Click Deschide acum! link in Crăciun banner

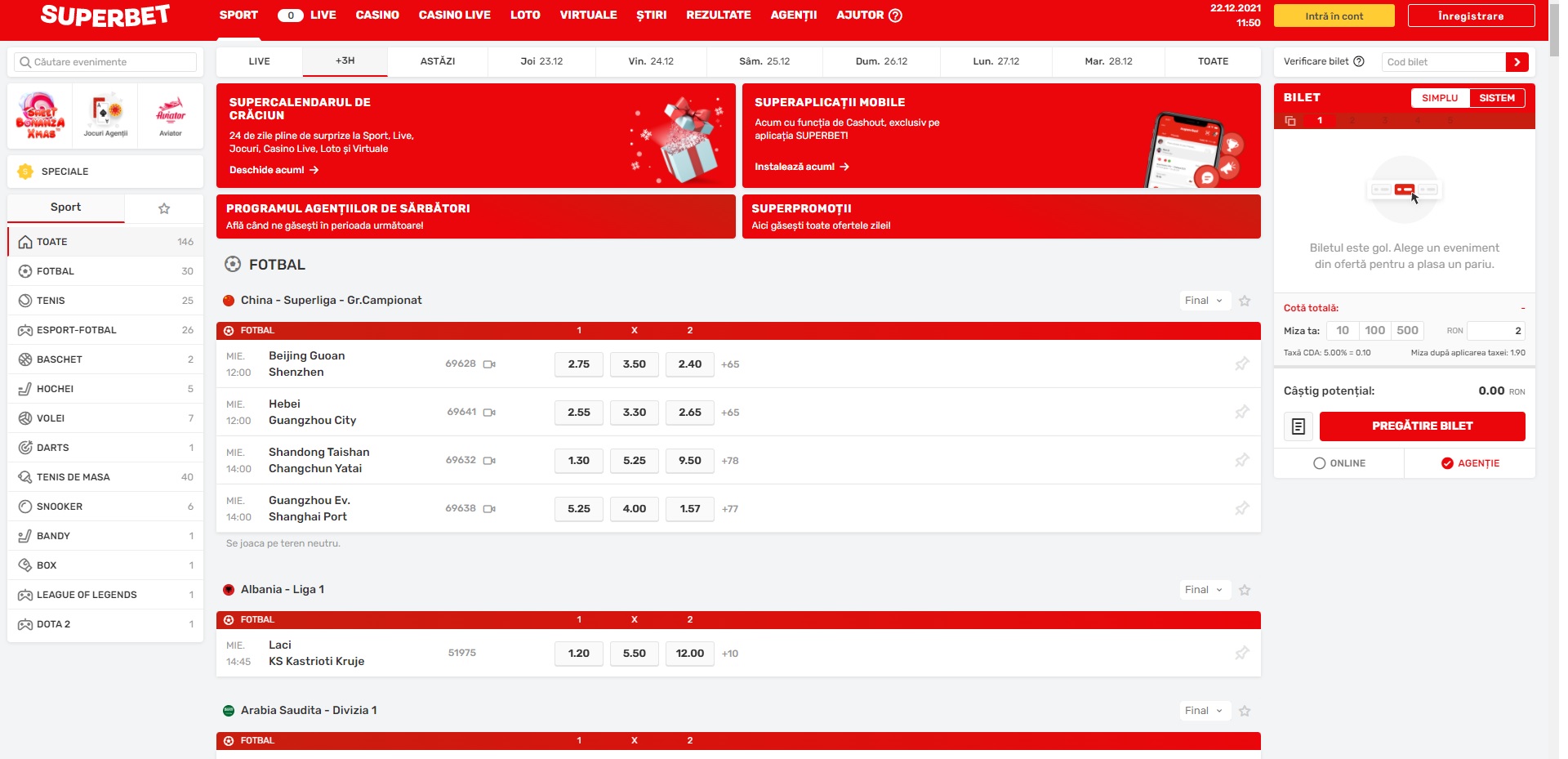point(274,170)
